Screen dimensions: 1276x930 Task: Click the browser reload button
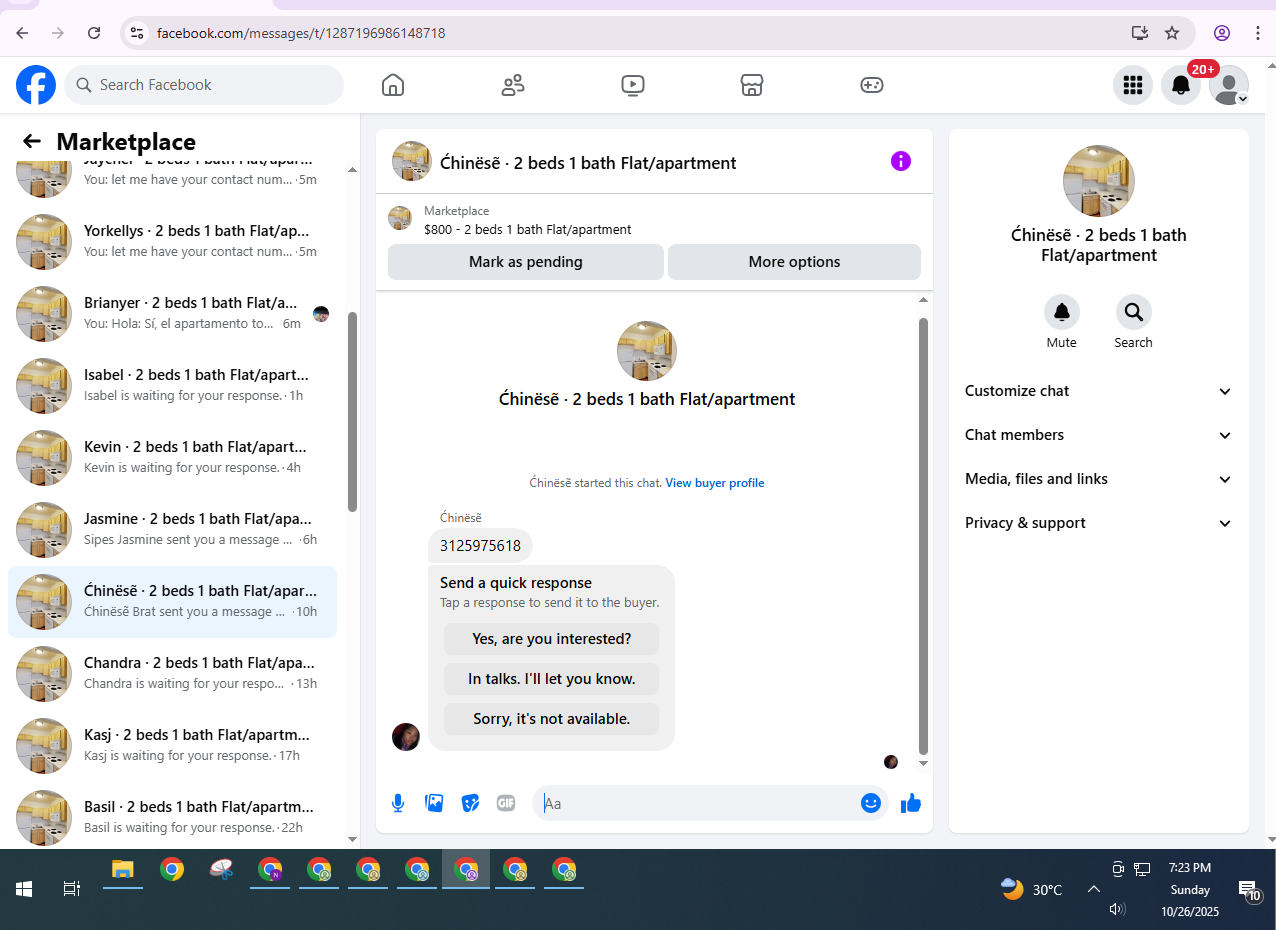pyautogui.click(x=94, y=33)
